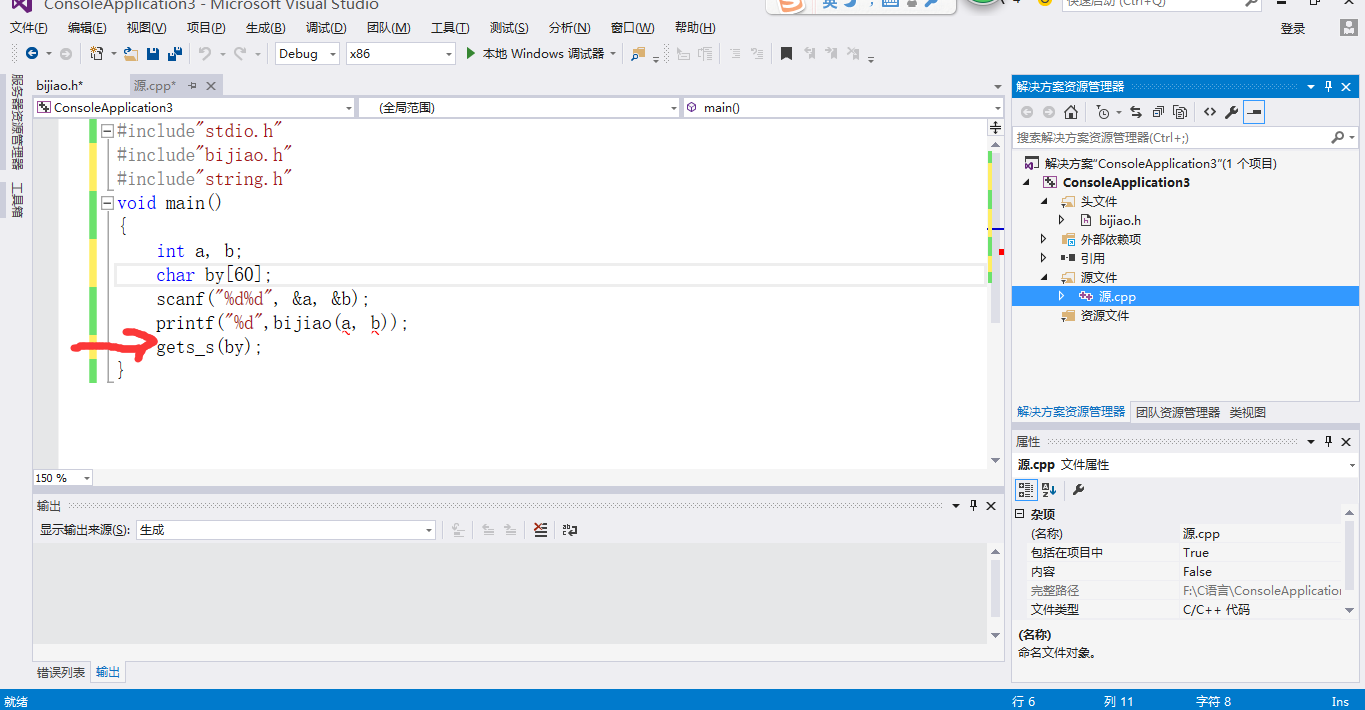Open the 工具箱 side tab
The height and width of the screenshot is (710, 1365).
[x=17, y=199]
